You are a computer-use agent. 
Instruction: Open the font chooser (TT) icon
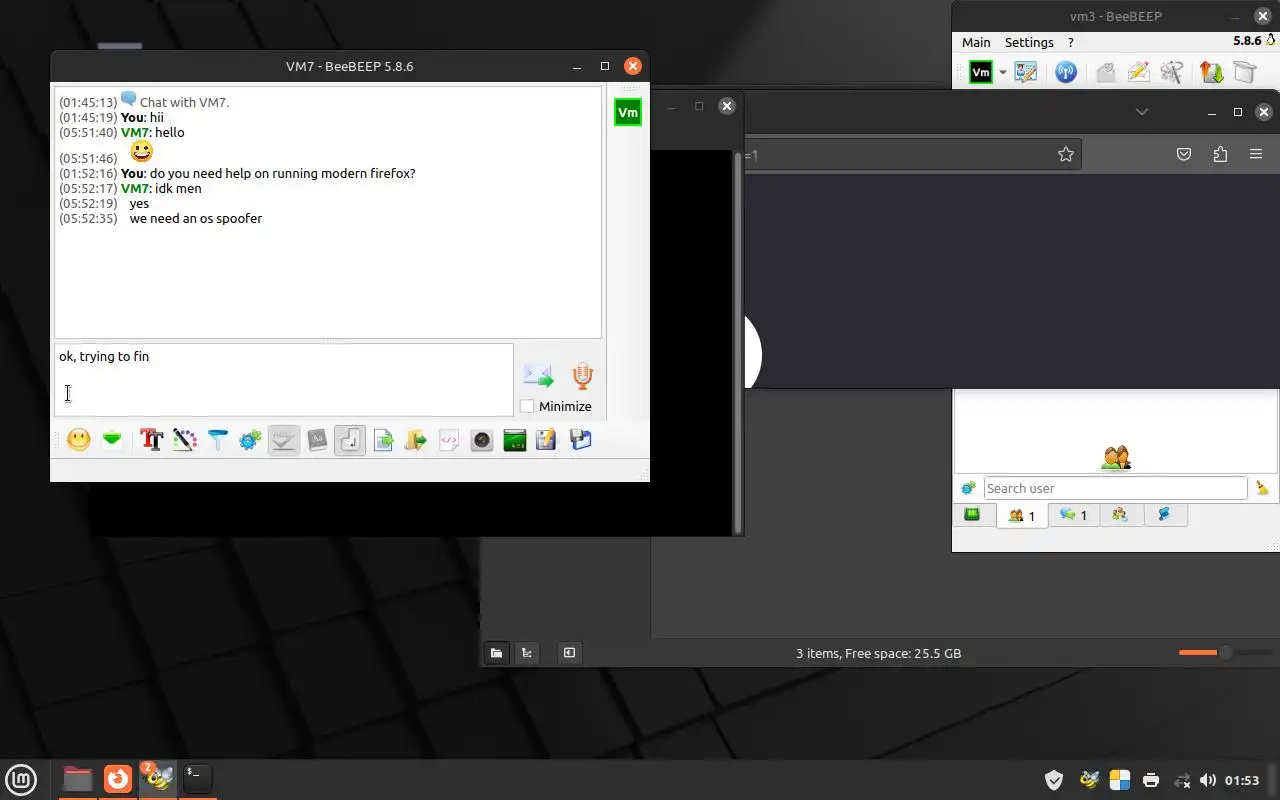[152, 440]
